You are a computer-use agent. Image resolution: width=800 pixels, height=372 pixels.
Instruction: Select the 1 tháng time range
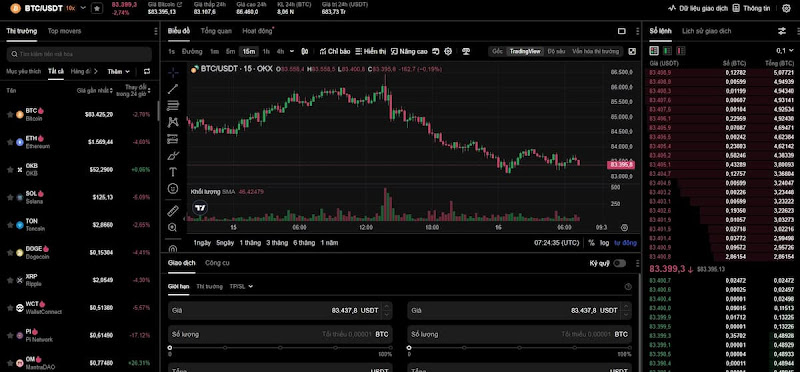click(250, 243)
